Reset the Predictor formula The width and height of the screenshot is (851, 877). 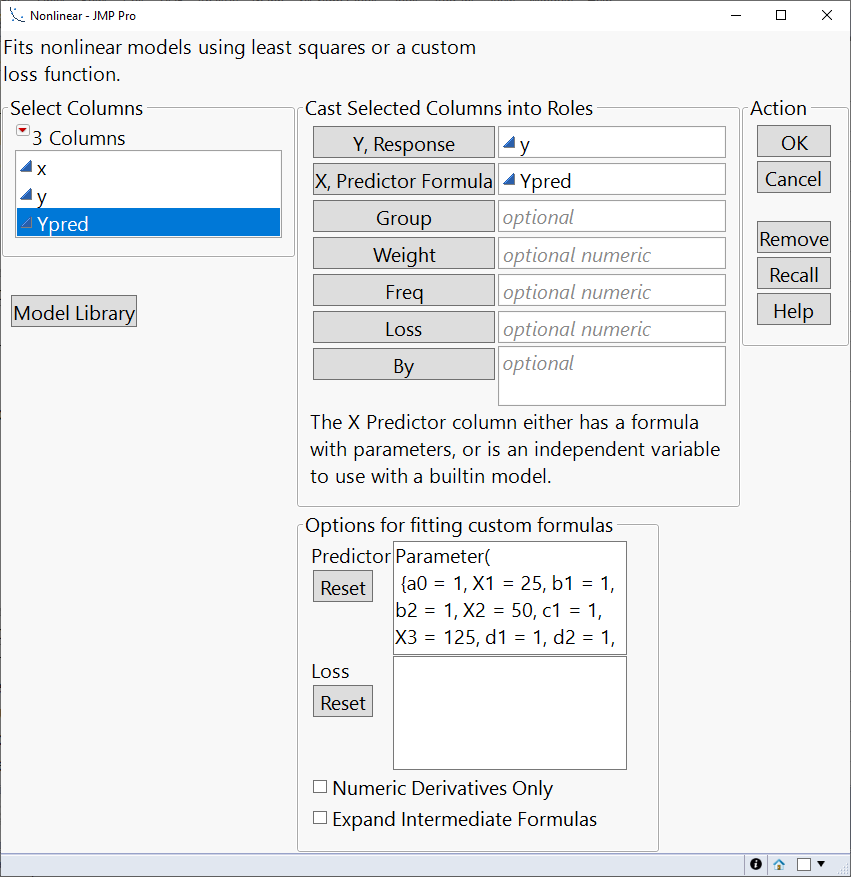click(x=342, y=586)
